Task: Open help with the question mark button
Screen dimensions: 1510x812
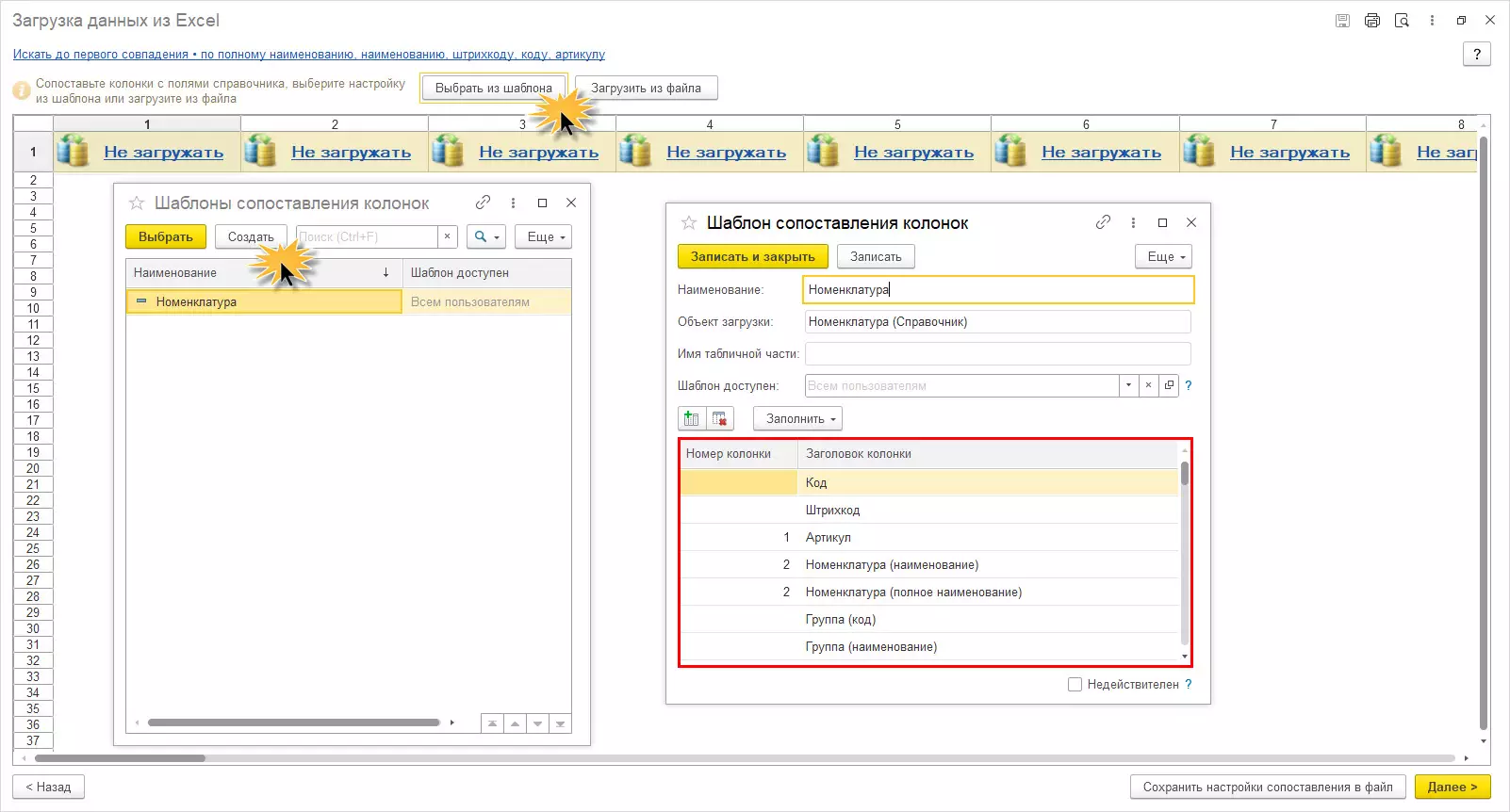Action: click(1477, 55)
